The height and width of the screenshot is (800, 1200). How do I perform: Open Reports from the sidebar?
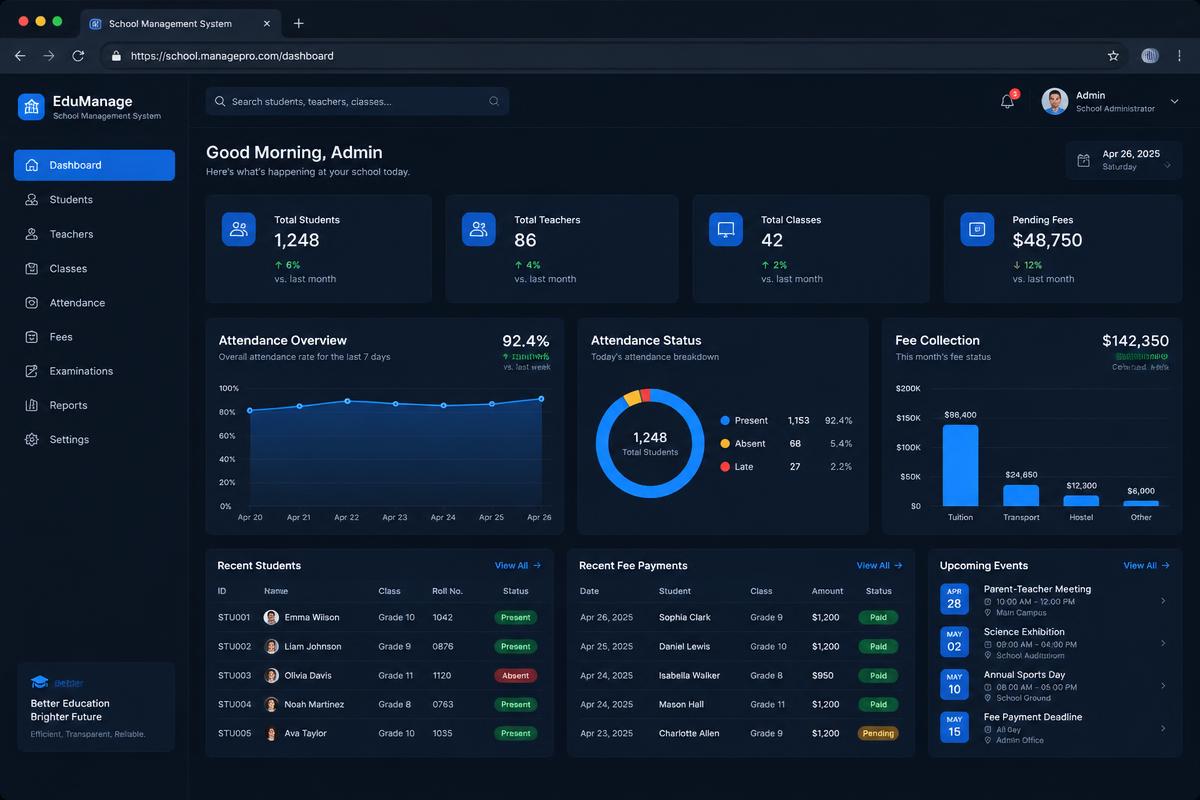94,406
